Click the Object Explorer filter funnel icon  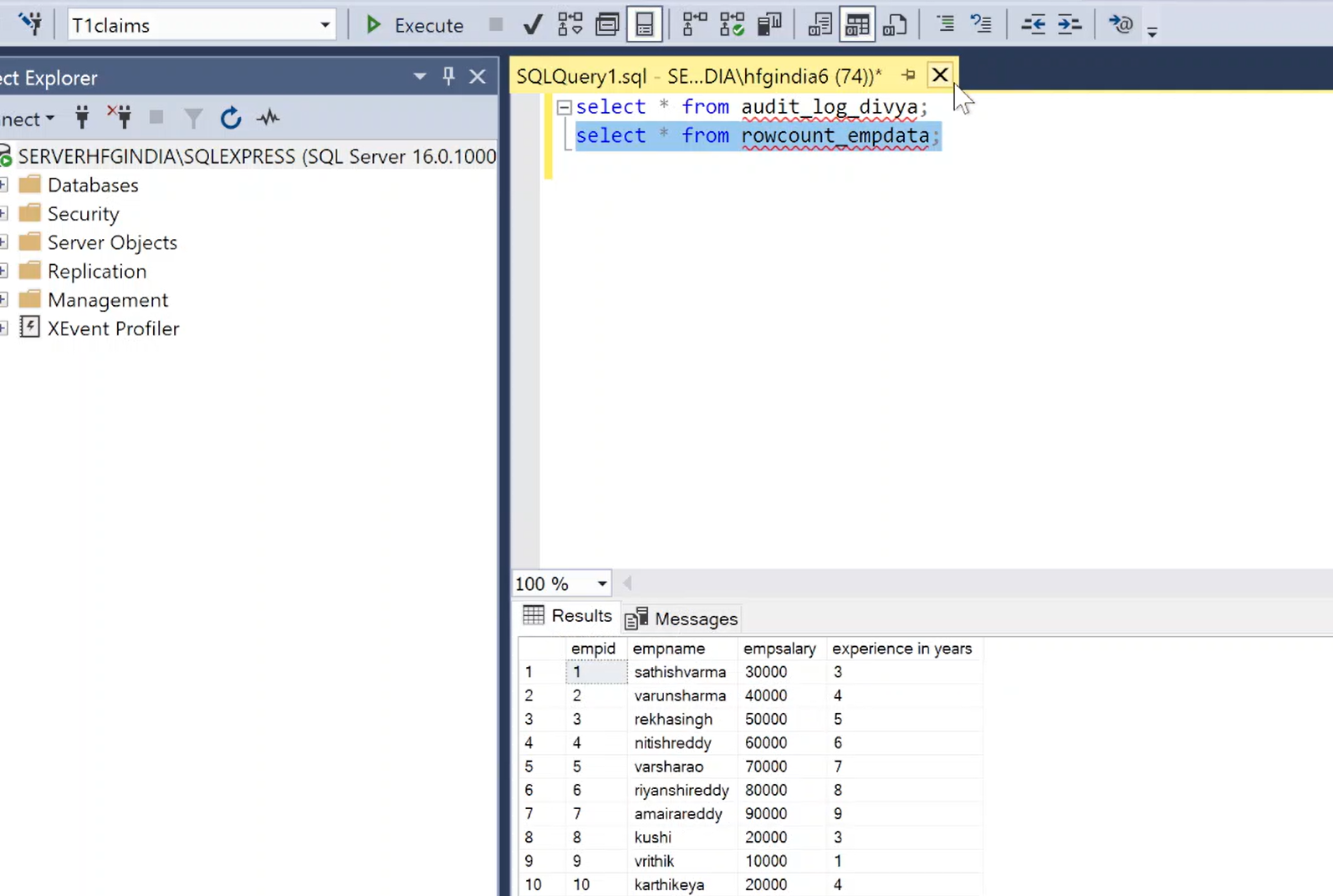coord(193,118)
